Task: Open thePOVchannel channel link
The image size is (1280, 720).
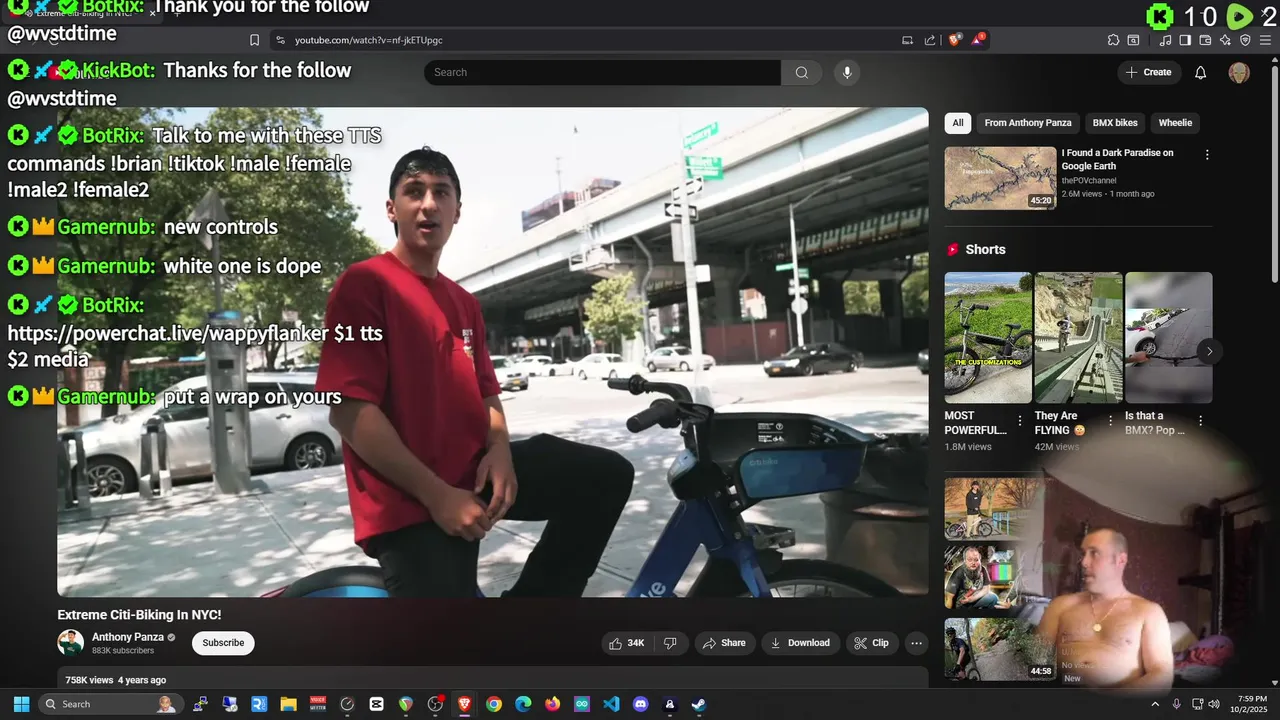Action: click(1089, 181)
